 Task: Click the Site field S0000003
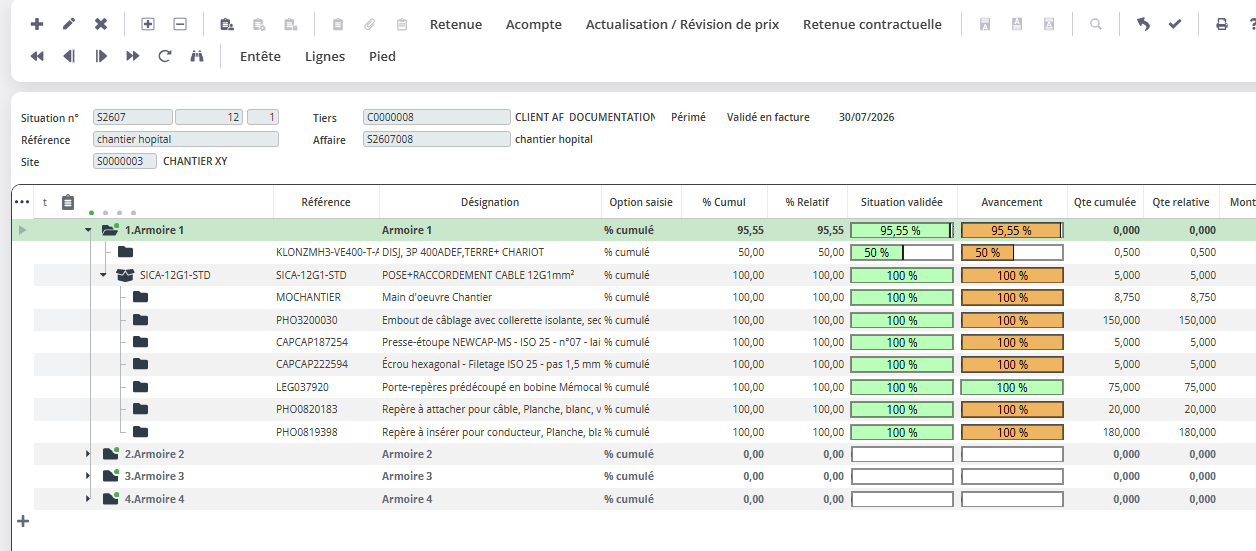pyautogui.click(x=125, y=161)
